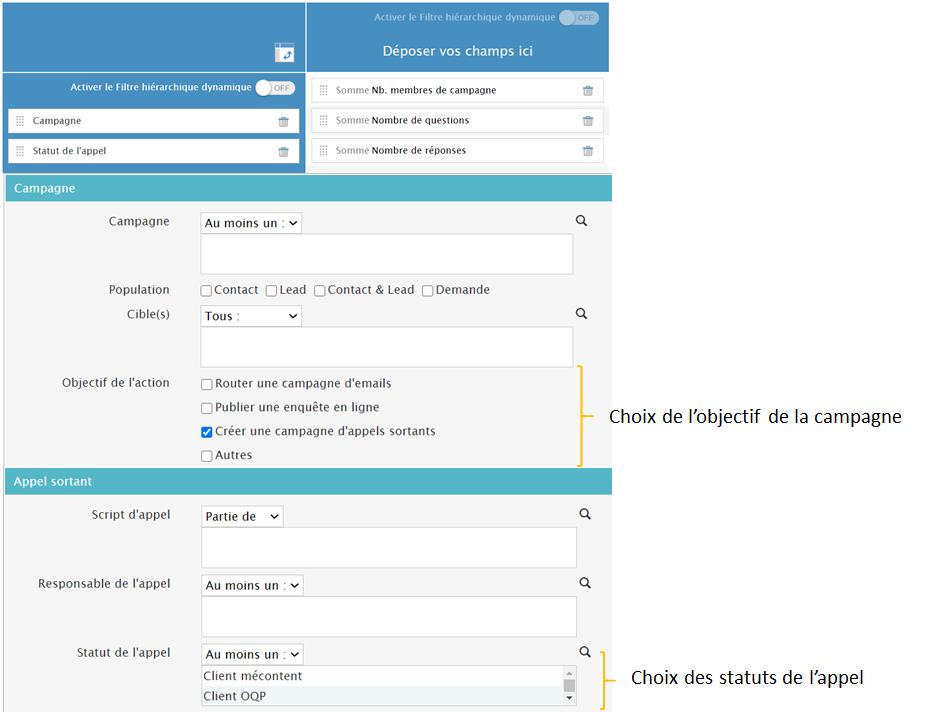Uncheck Créer une campagne d'appels sortants
Screen dimensions: 938x712
click(x=207, y=432)
